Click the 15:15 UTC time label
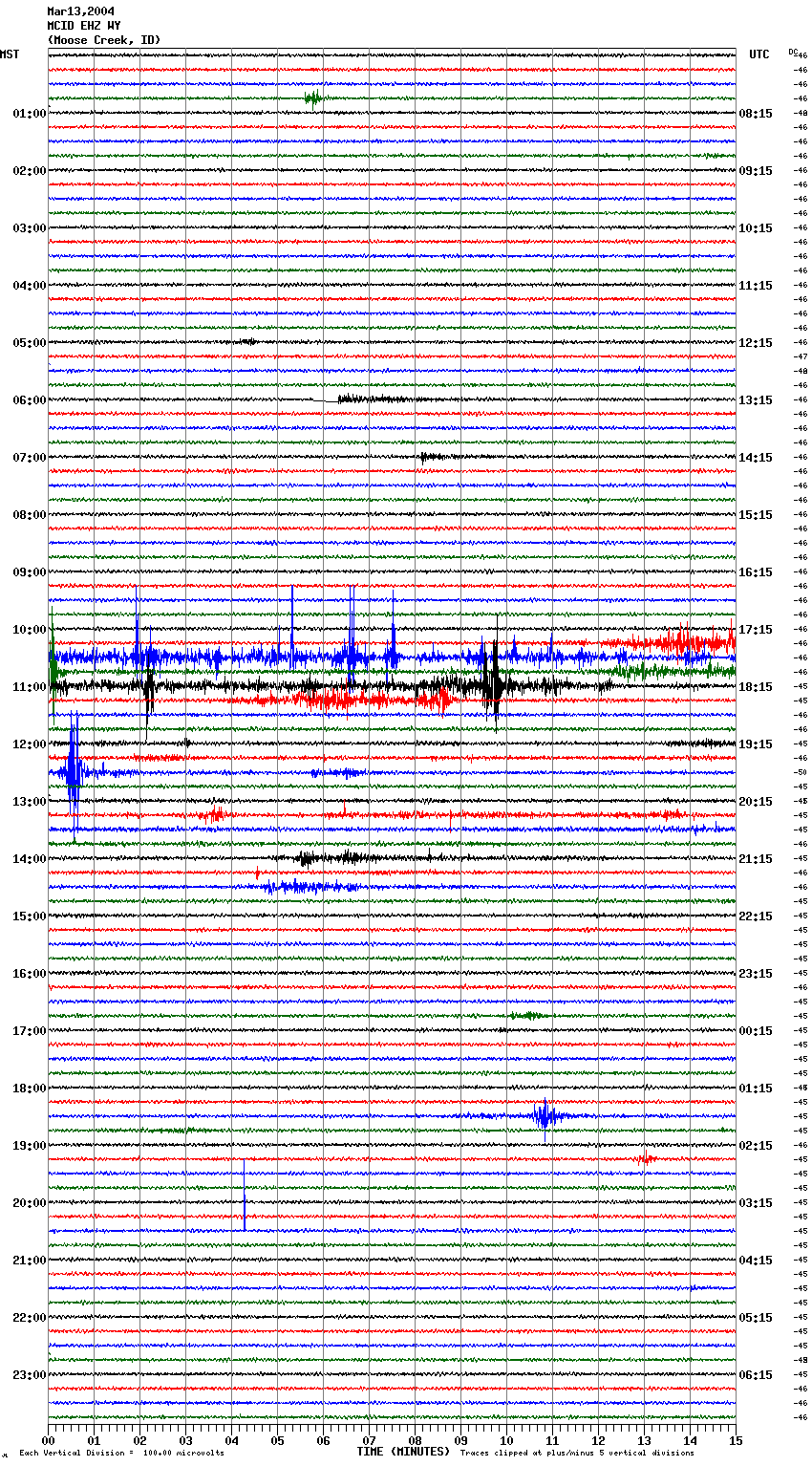 (756, 515)
